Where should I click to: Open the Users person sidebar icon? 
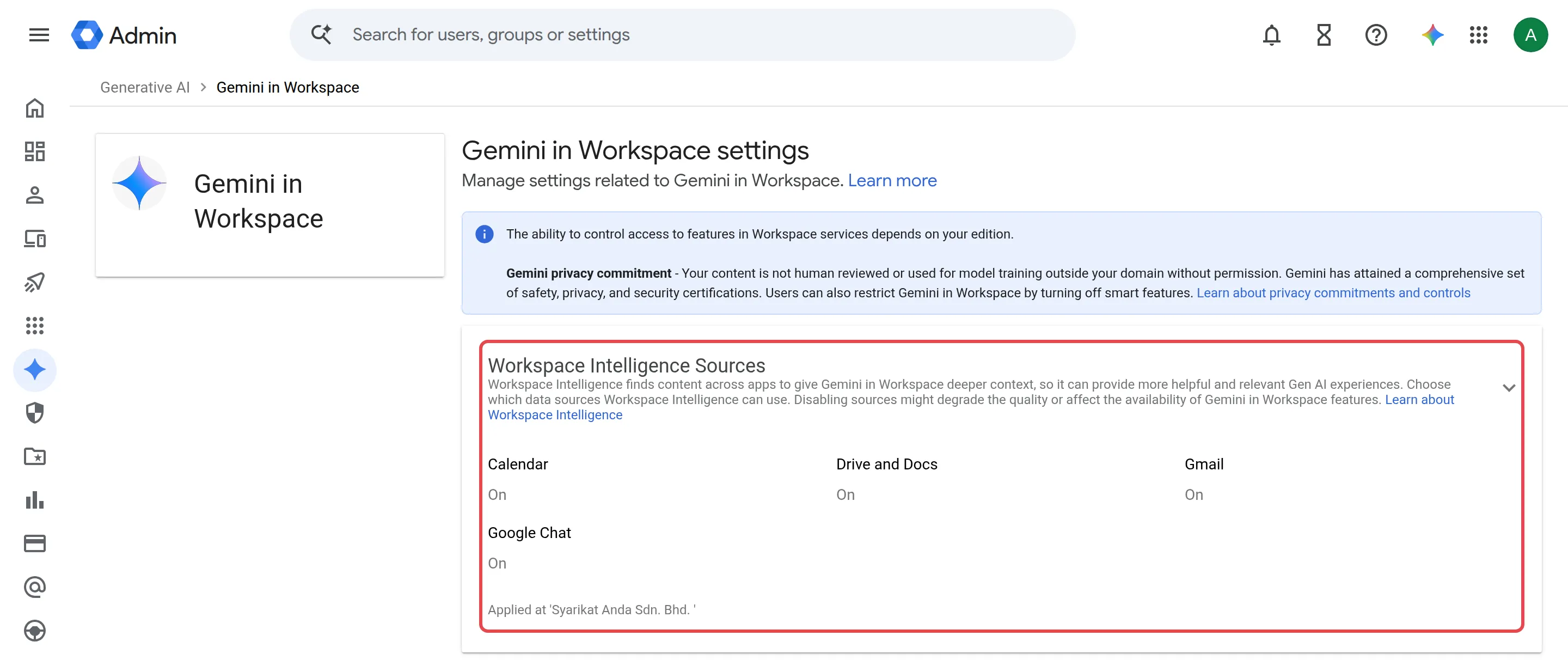click(x=35, y=195)
